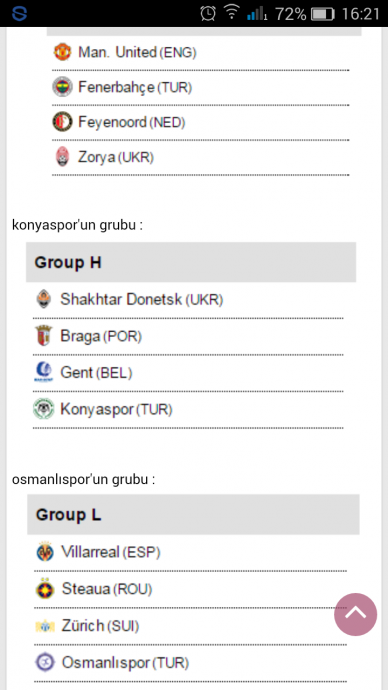Select the Group H header
The image size is (388, 690).
click(x=191, y=262)
